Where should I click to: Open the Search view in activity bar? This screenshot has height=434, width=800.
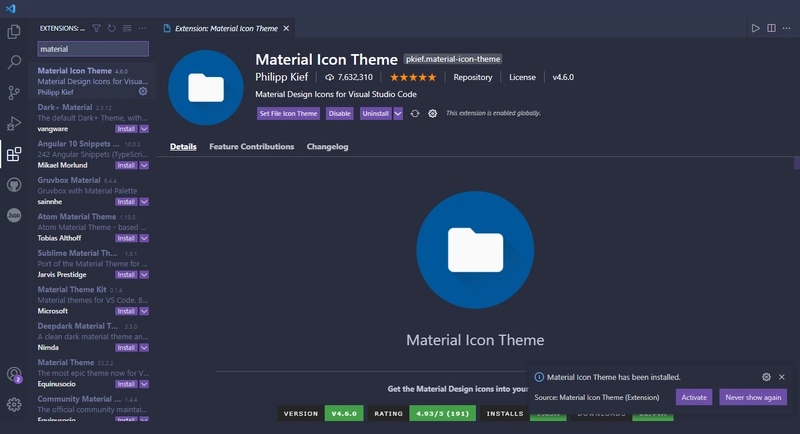[14, 62]
